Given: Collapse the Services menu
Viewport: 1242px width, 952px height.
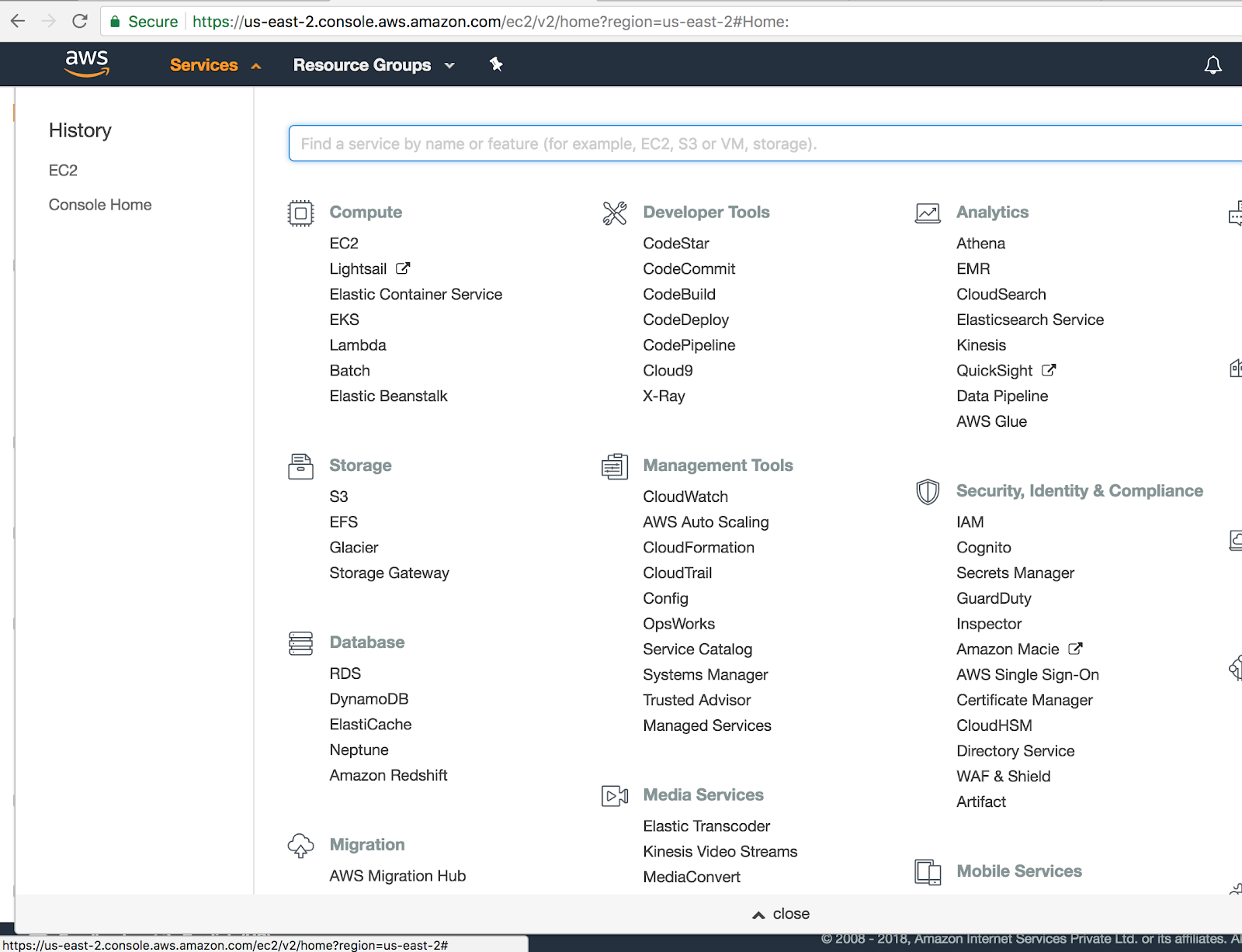Looking at the screenshot, I should (x=215, y=65).
